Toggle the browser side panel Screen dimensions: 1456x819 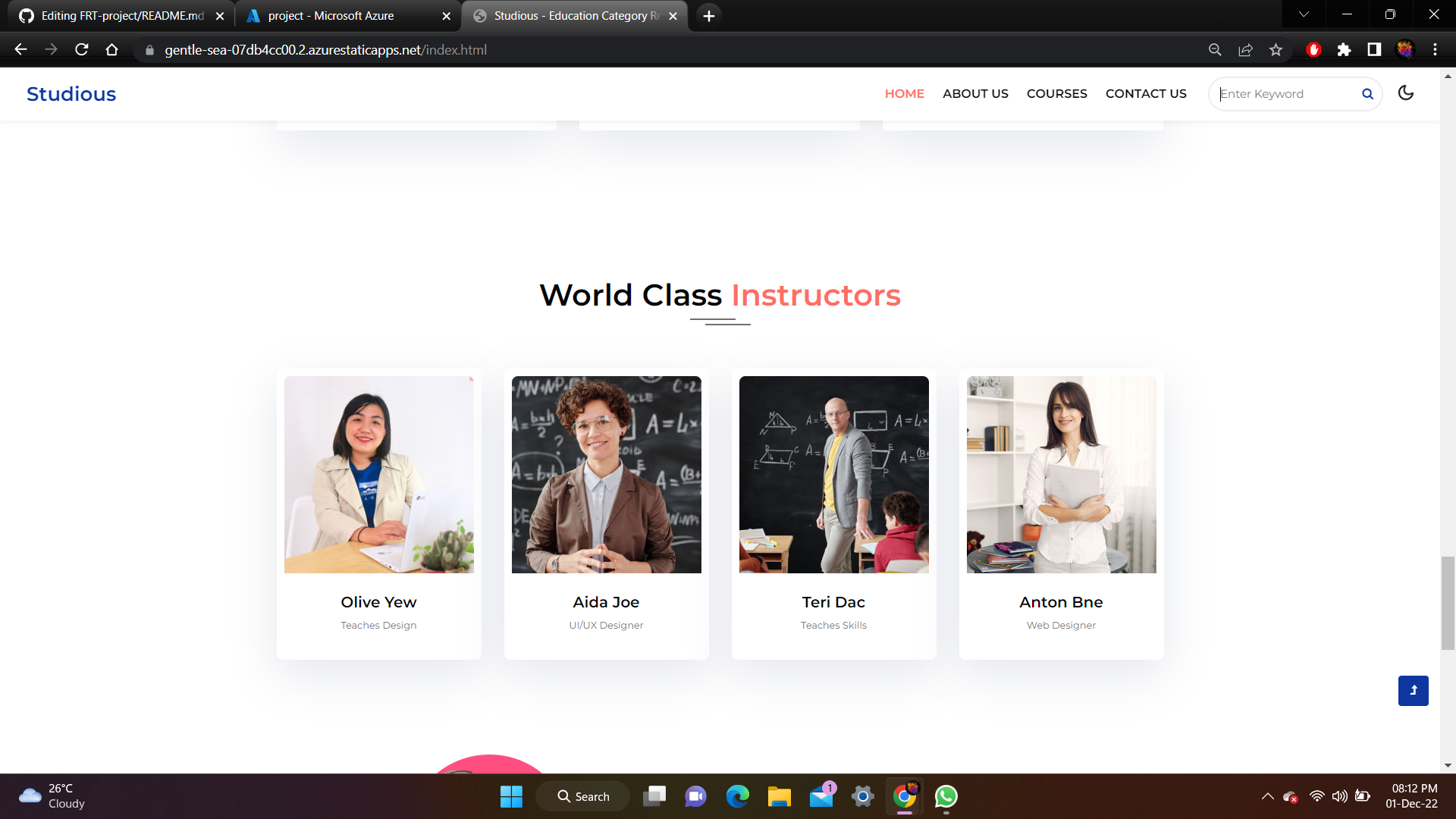point(1374,50)
